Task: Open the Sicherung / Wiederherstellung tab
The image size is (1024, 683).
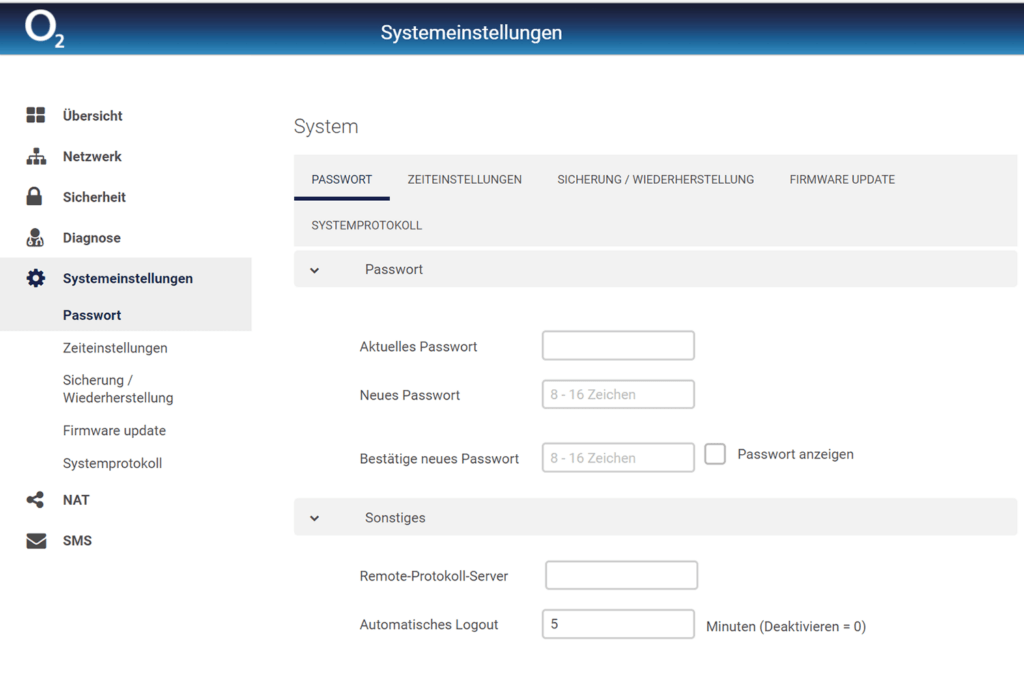Action: pyautogui.click(x=655, y=180)
